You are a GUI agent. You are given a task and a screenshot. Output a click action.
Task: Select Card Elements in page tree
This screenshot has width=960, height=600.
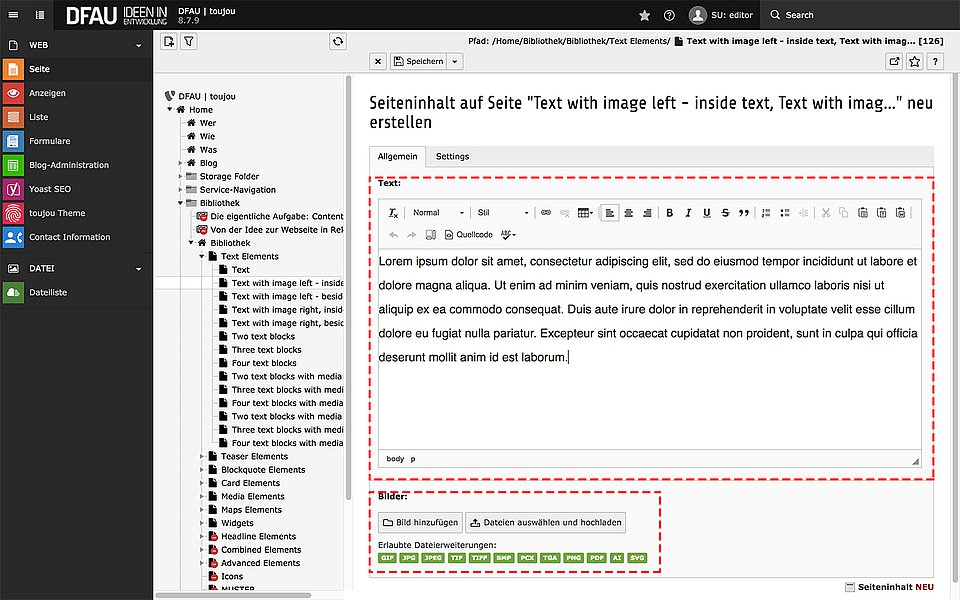tap(250, 483)
